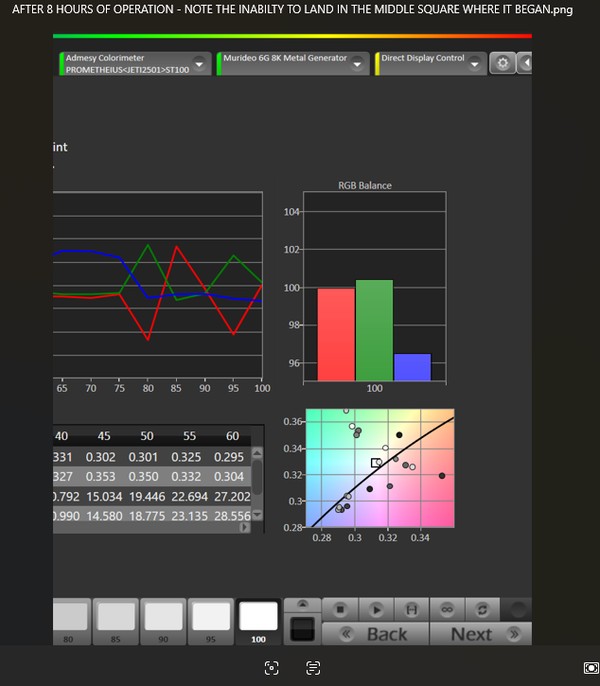Screen dimensions: 600x686
Task: Select the 100 percent white swatch
Action: pos(258,622)
